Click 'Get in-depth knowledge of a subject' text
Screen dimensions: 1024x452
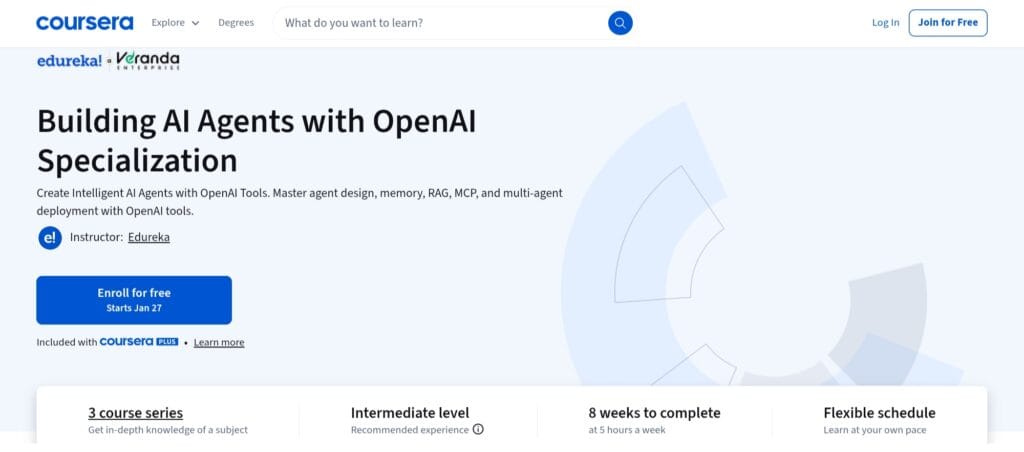pos(168,430)
